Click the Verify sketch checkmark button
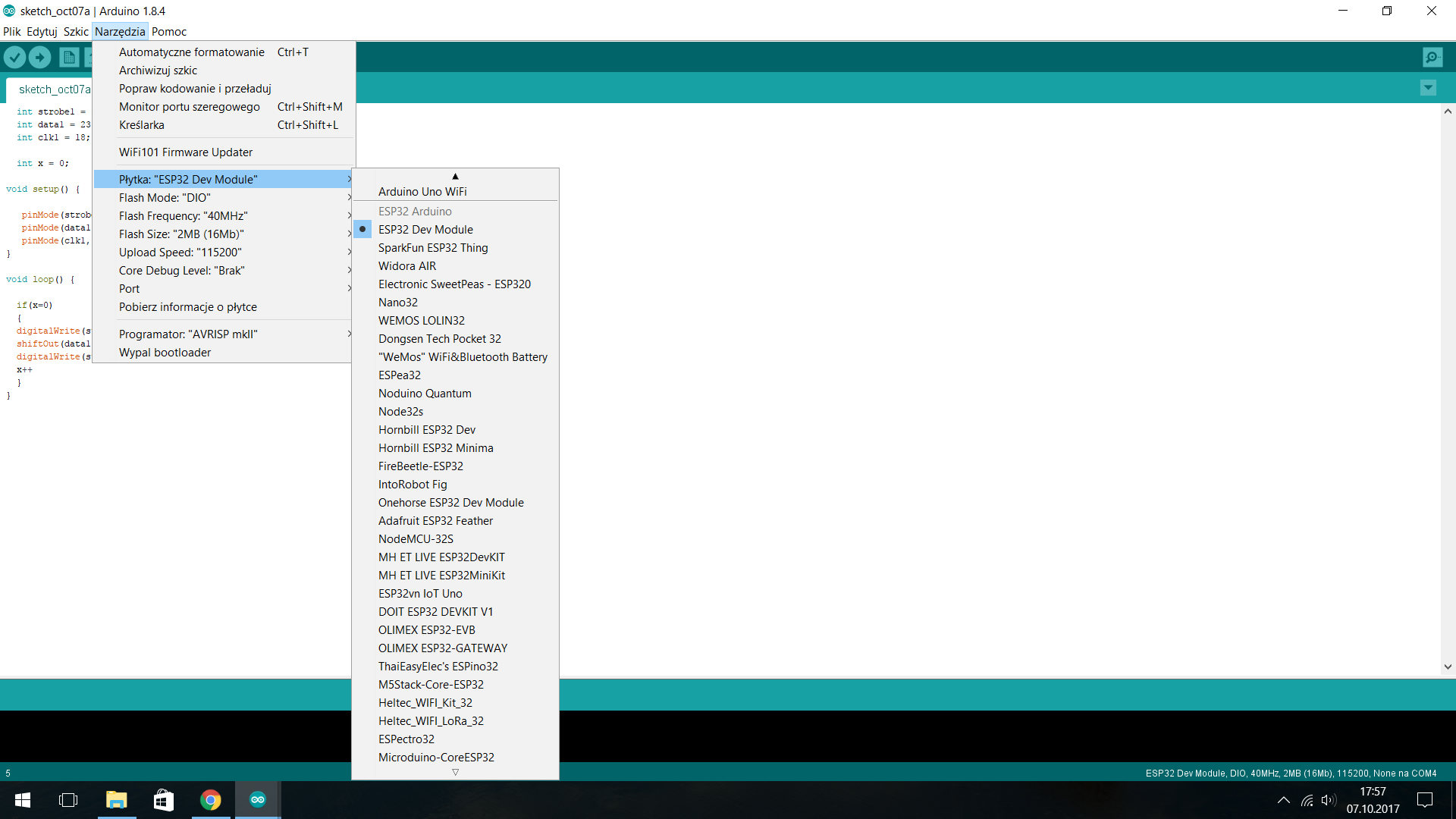Viewport: 1456px width, 819px height. coord(14,57)
